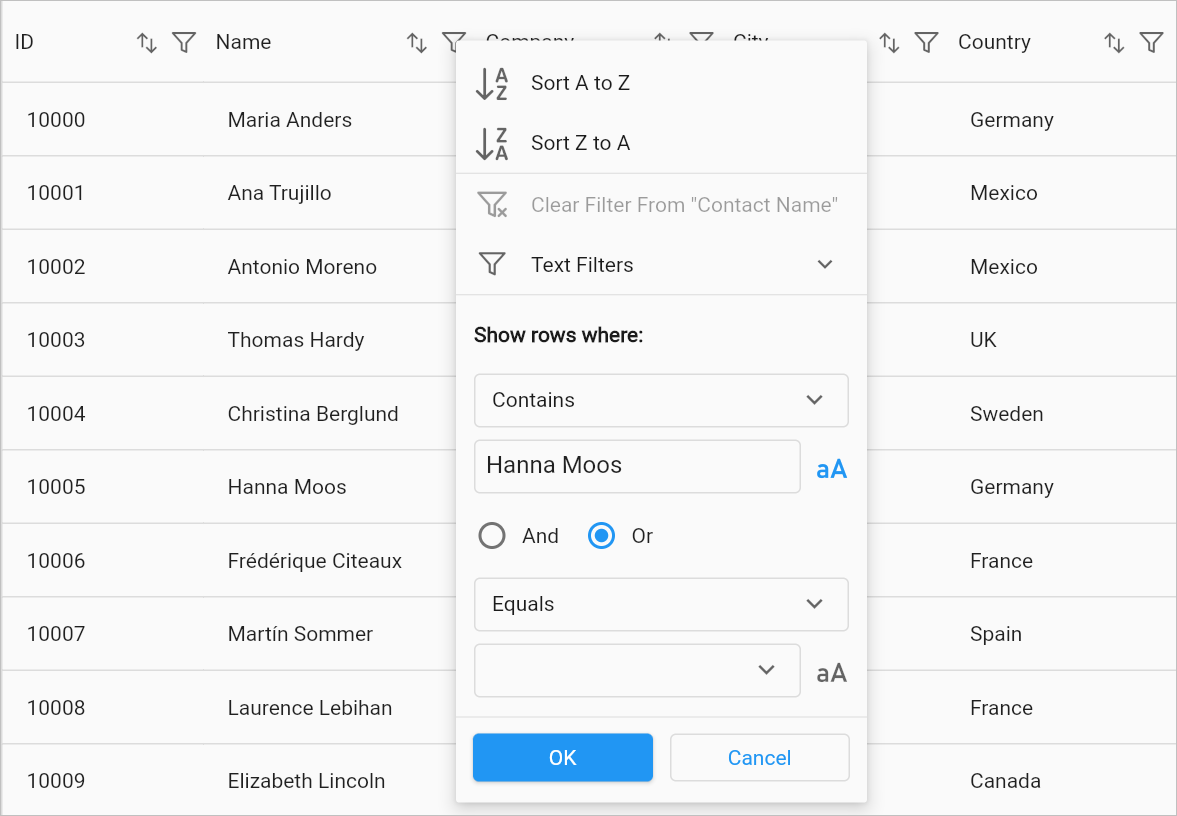
Task: Toggle case sensitivity for Hanna Moos field
Action: 831,469
